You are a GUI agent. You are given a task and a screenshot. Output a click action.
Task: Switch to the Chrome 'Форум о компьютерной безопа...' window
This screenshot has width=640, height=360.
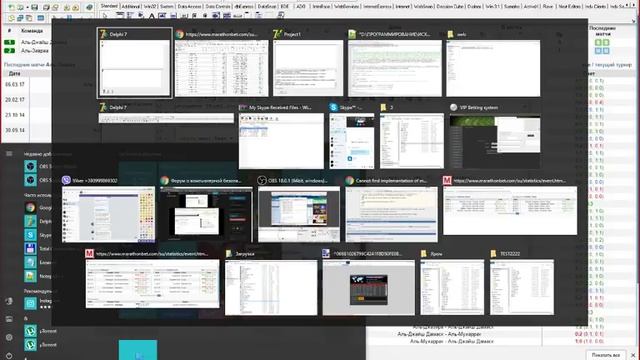[x=207, y=214]
